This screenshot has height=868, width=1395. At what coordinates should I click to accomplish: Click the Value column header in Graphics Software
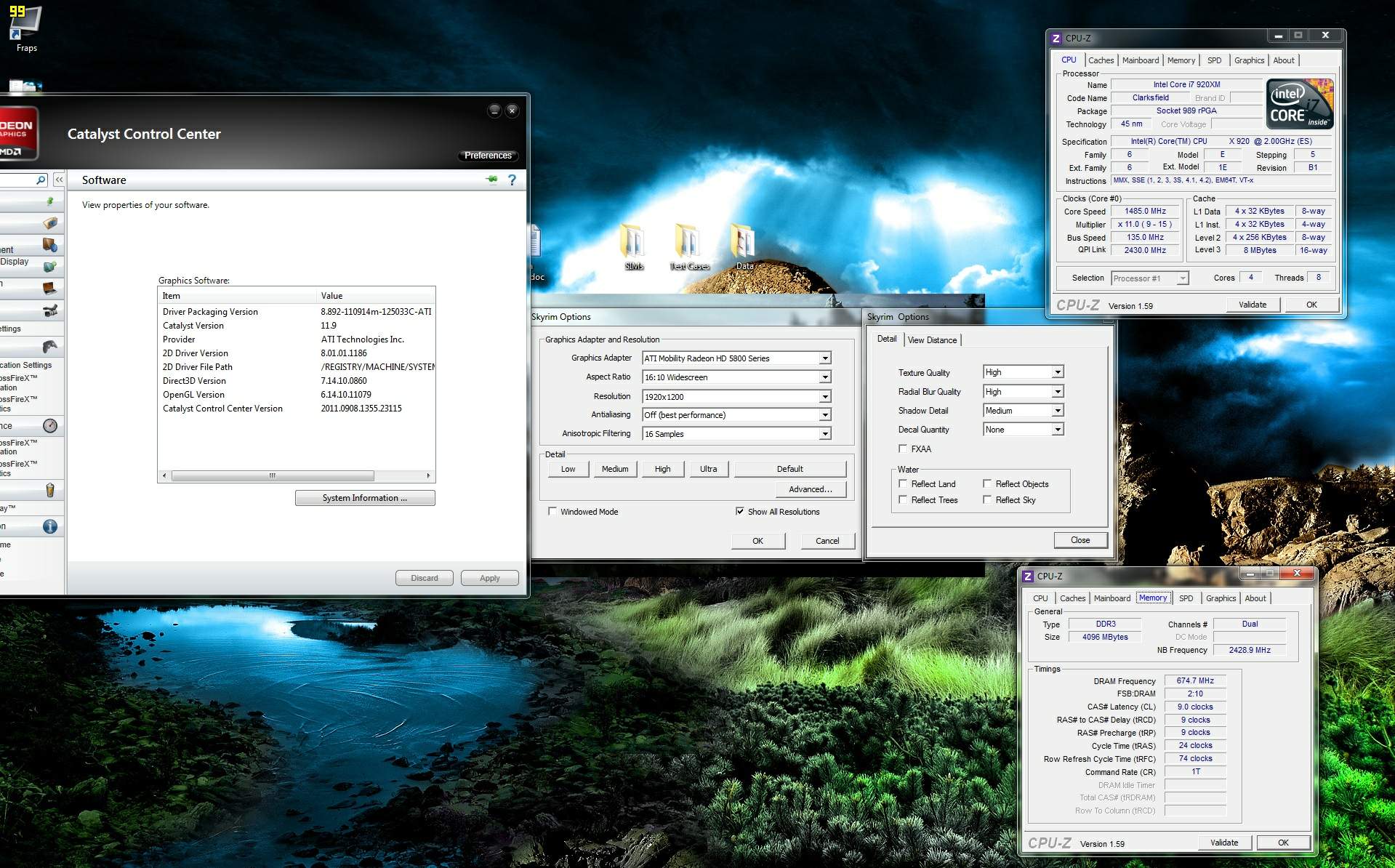[375, 295]
